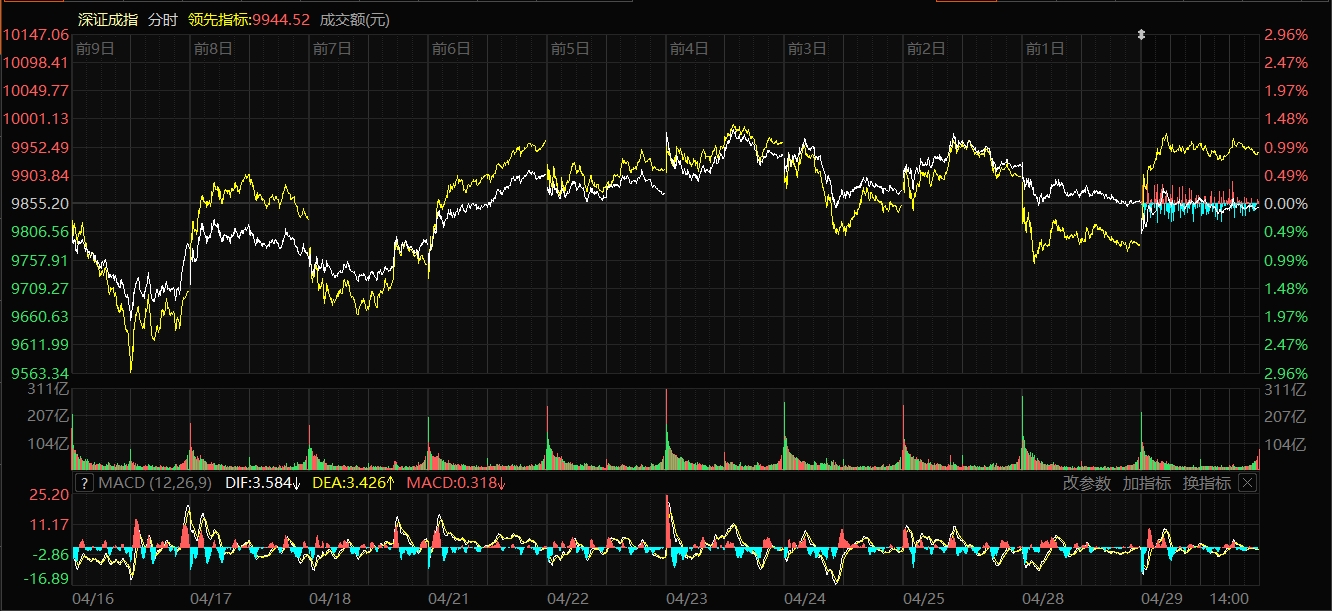Screen dimensions: 1332x611
Task: Click the 10001.13 price axis label
Action: click(x=35, y=118)
